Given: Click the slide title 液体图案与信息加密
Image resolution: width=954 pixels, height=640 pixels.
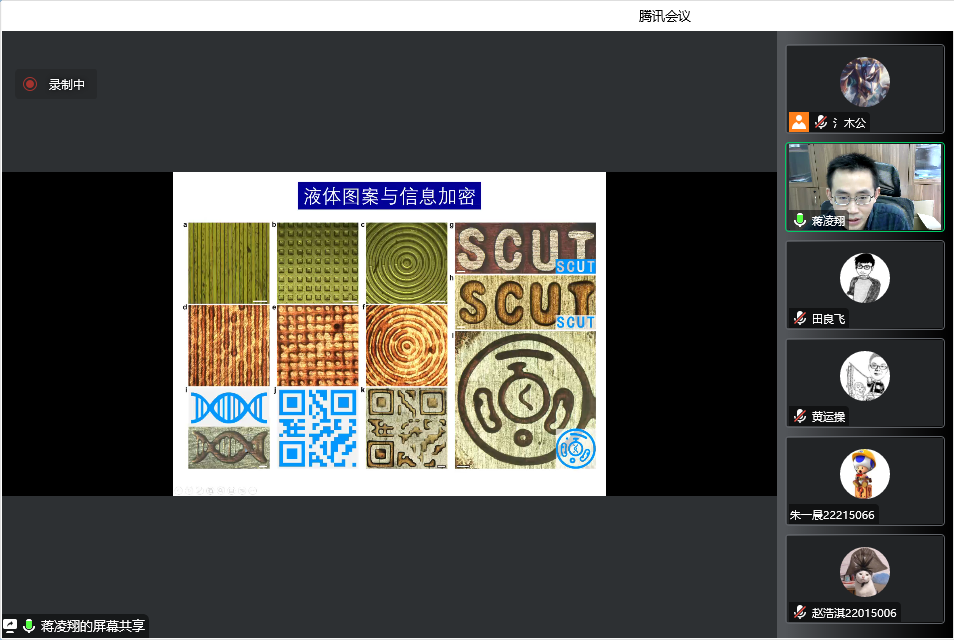Looking at the screenshot, I should [x=389, y=196].
